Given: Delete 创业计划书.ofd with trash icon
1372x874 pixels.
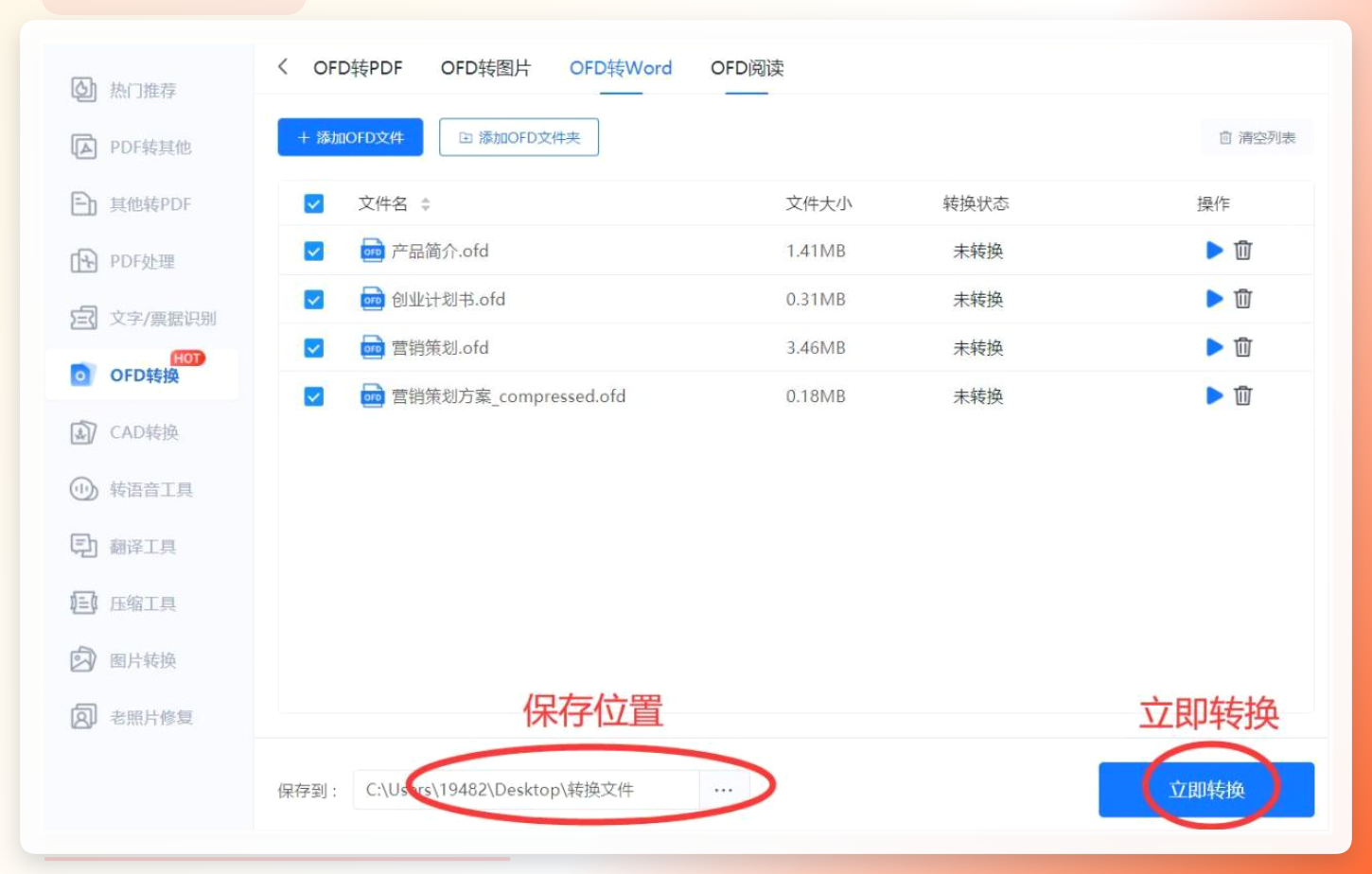Looking at the screenshot, I should (x=1243, y=299).
